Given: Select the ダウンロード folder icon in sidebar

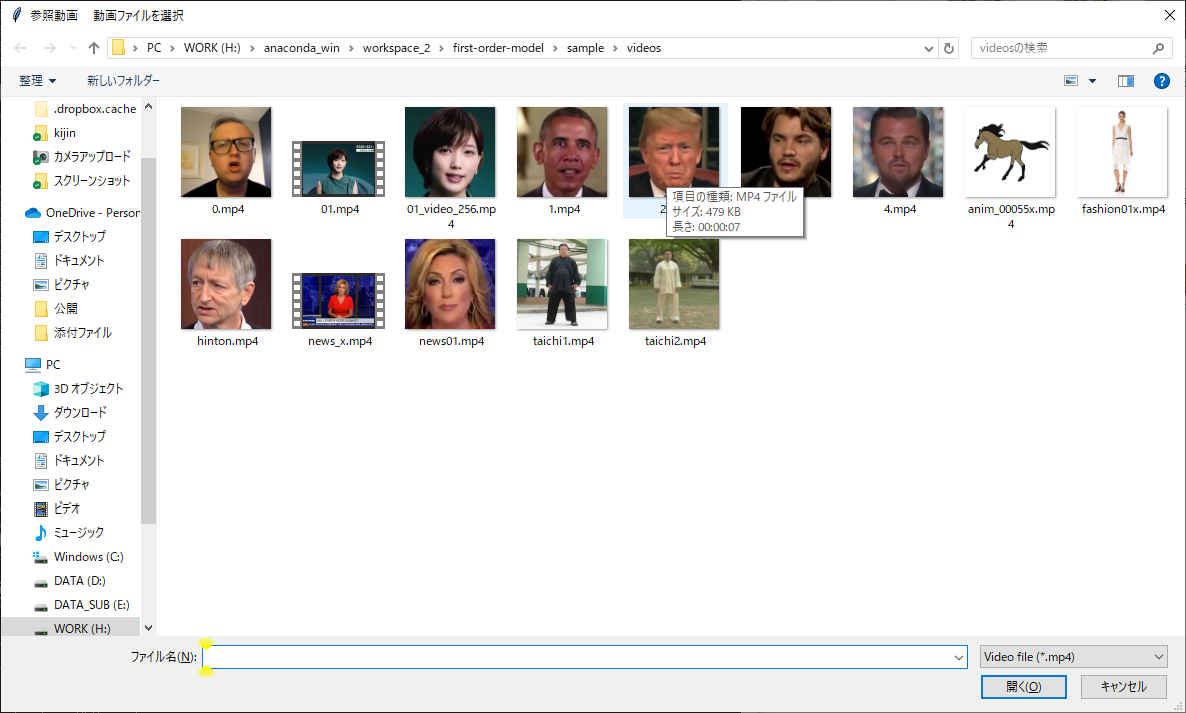Looking at the screenshot, I should point(41,412).
